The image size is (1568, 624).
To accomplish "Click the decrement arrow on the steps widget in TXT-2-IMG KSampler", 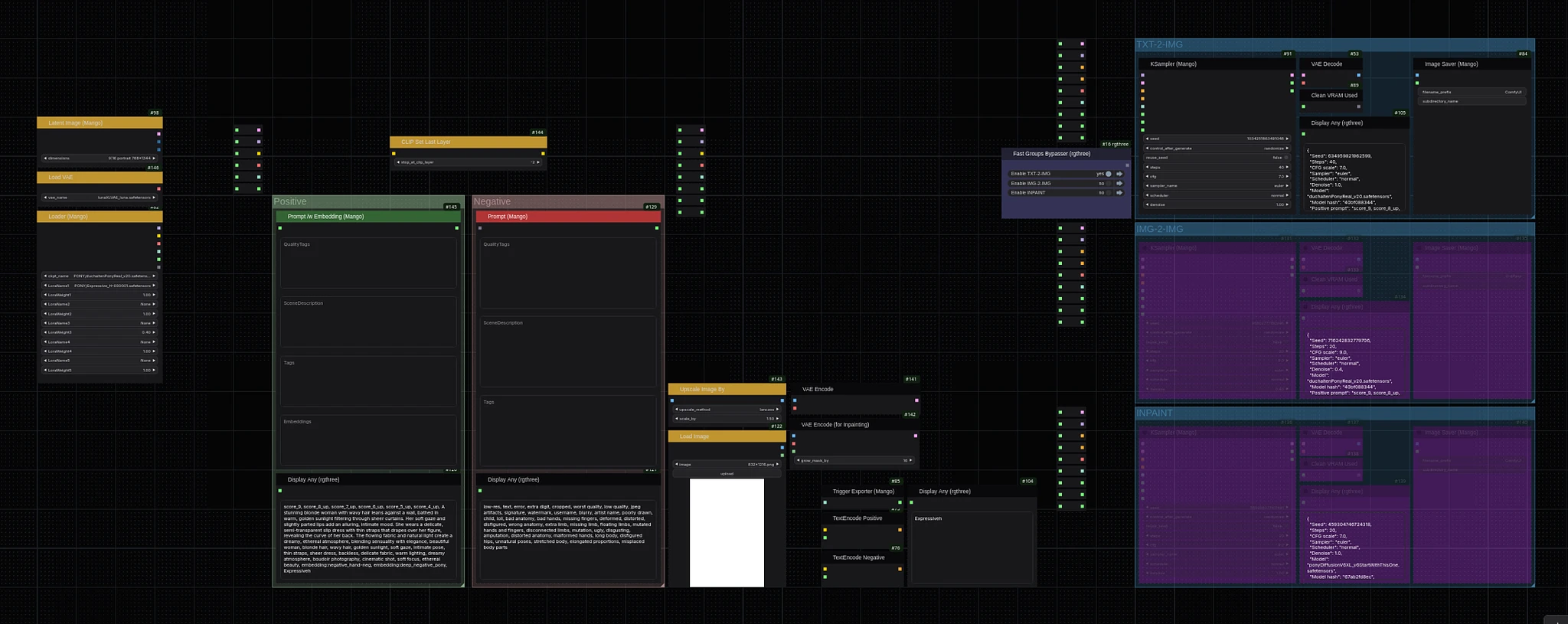I will pyautogui.click(x=1148, y=167).
